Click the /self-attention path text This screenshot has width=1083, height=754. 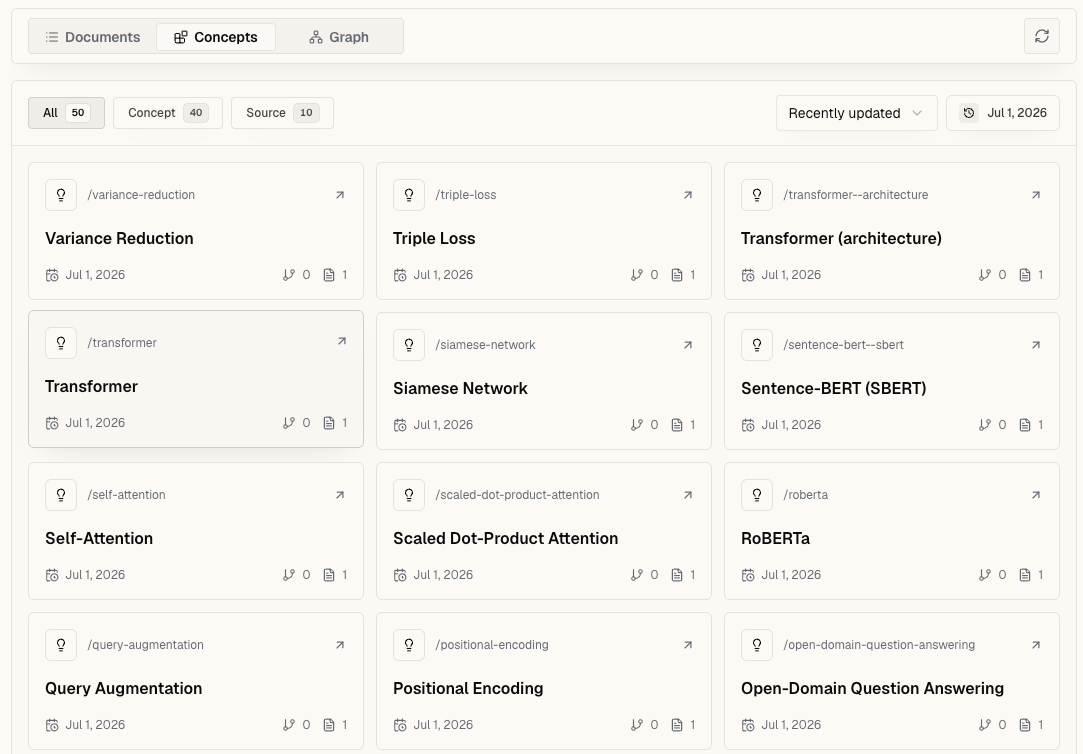pyautogui.click(x=126, y=494)
